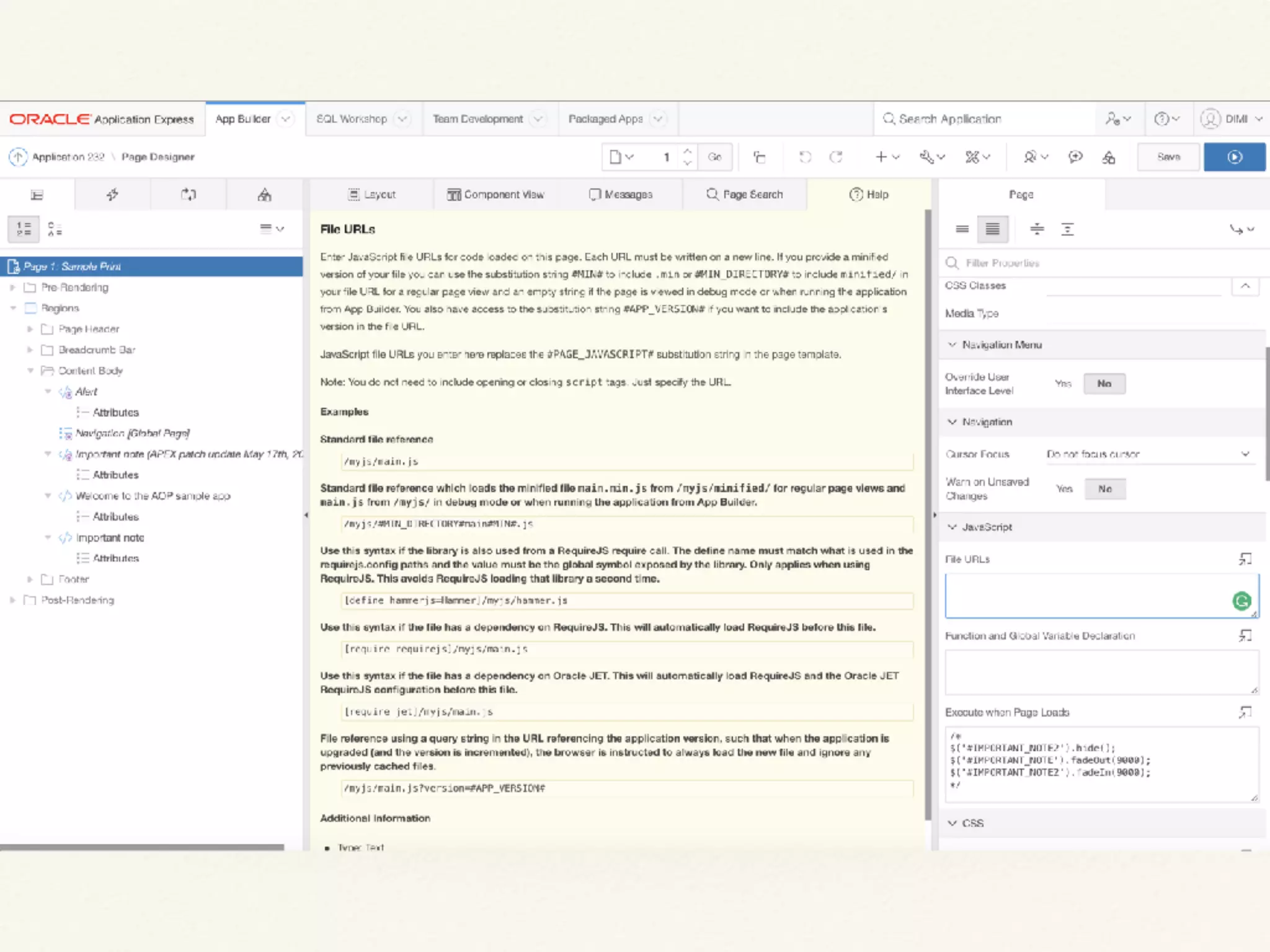Open the Packaged Apps tab
This screenshot has height=952, width=1270.
pyautogui.click(x=605, y=119)
